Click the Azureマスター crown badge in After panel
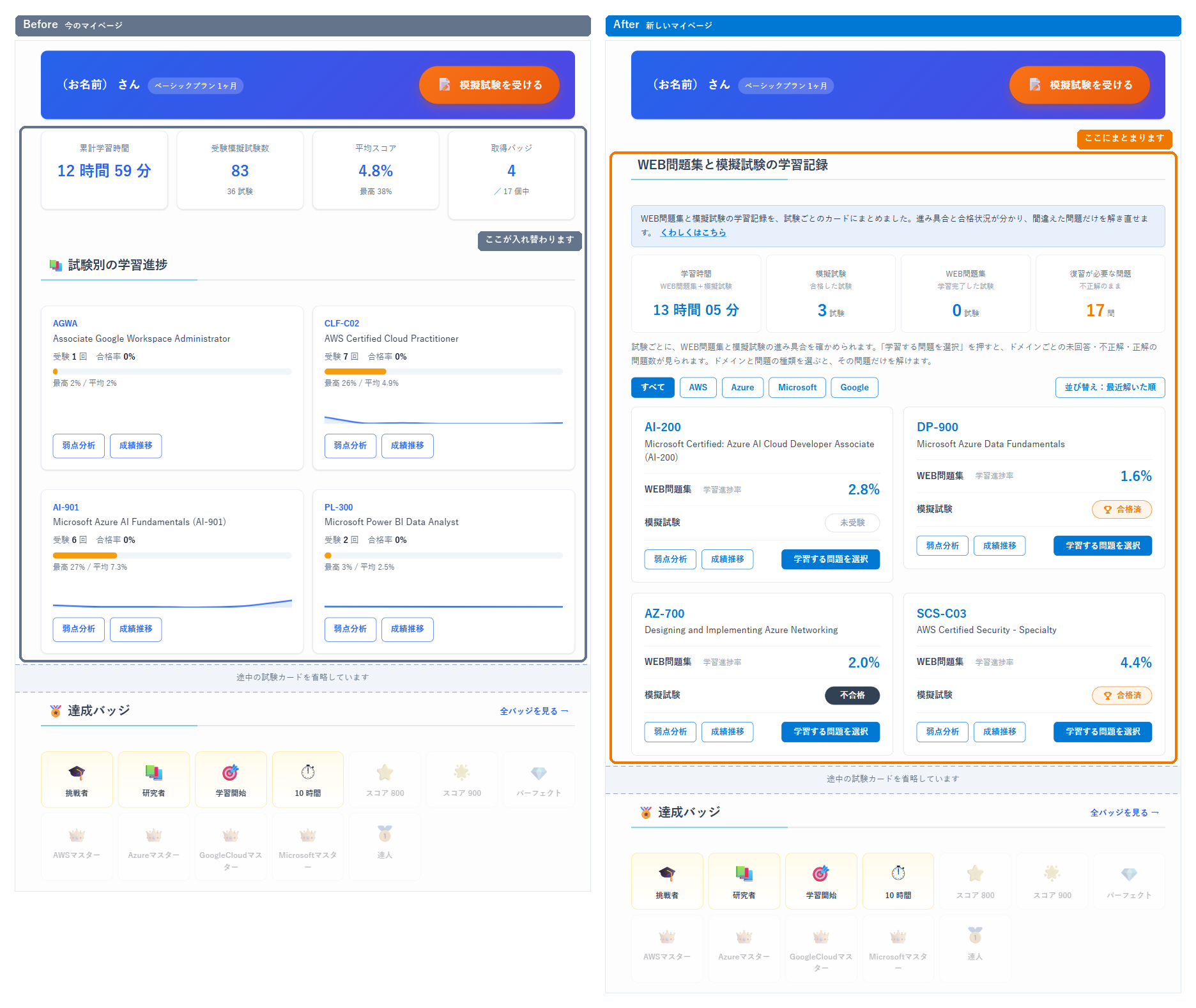The height and width of the screenshot is (1008, 1196). tap(744, 948)
